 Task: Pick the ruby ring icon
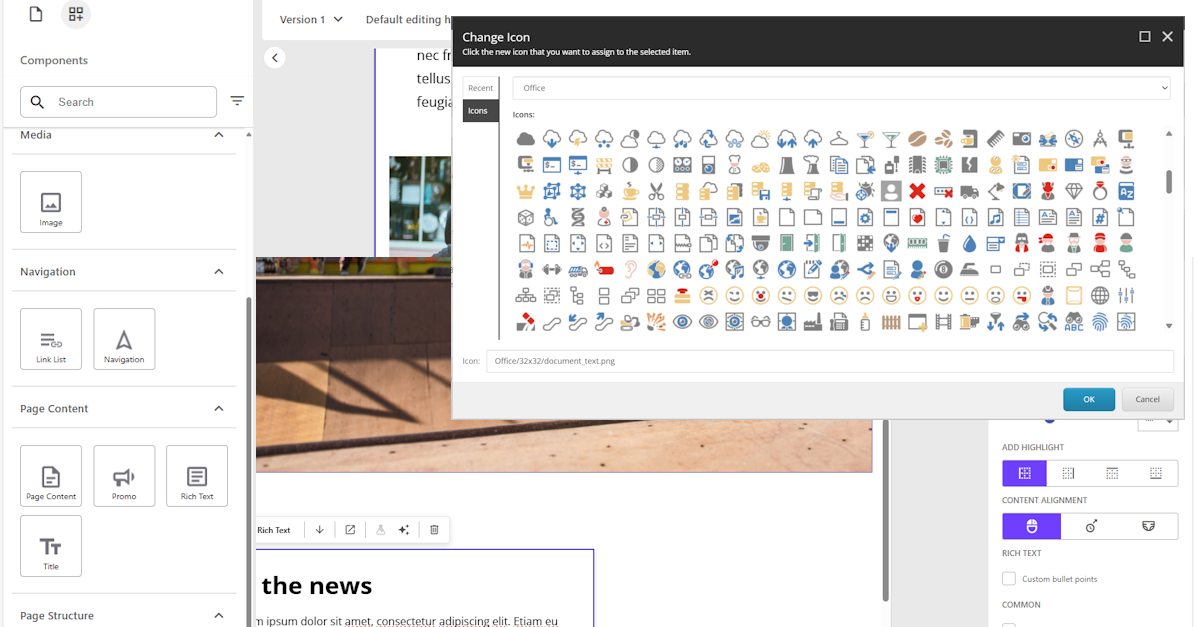coord(1100,191)
